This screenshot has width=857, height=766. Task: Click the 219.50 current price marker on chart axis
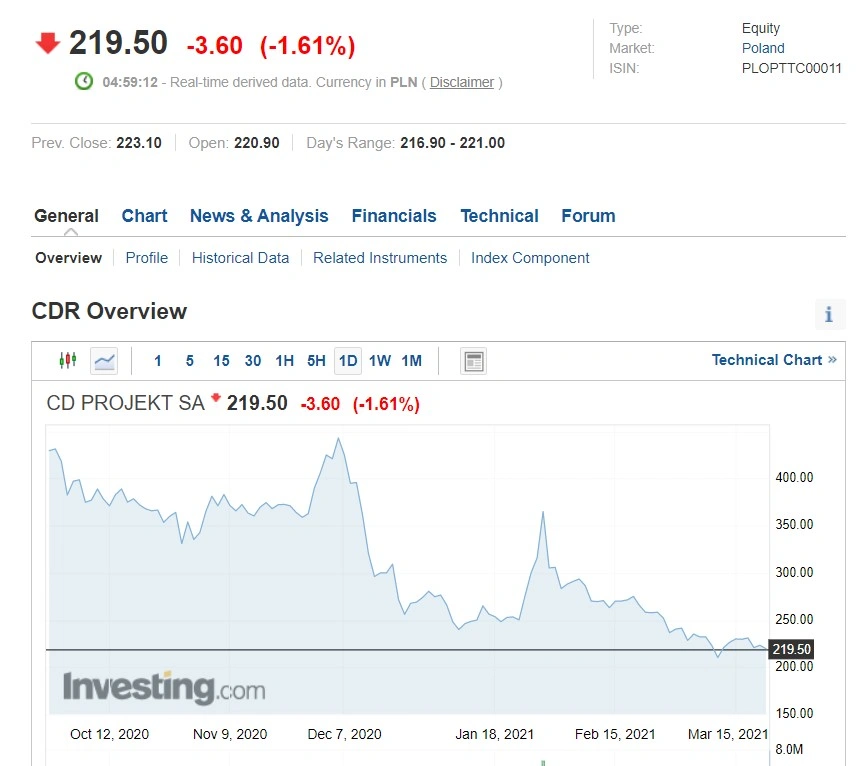coord(791,649)
